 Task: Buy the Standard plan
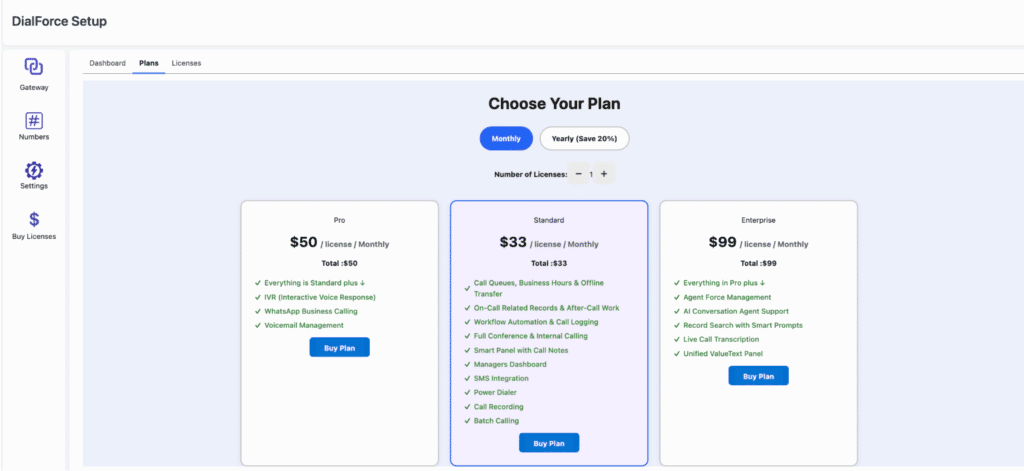point(549,443)
